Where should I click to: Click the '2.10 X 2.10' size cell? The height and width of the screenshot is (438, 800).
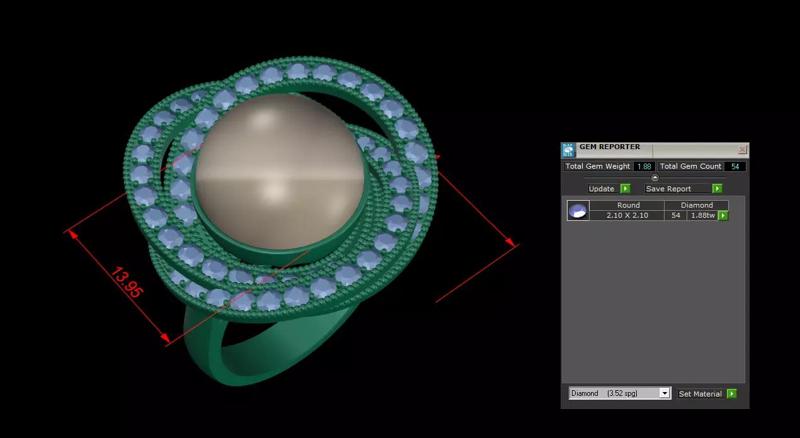point(628,215)
